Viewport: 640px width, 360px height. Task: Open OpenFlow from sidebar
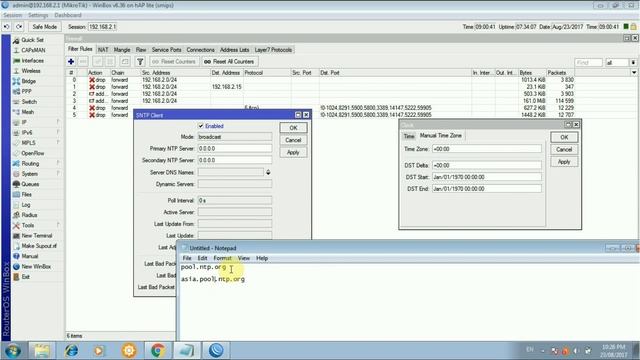click(x=33, y=153)
